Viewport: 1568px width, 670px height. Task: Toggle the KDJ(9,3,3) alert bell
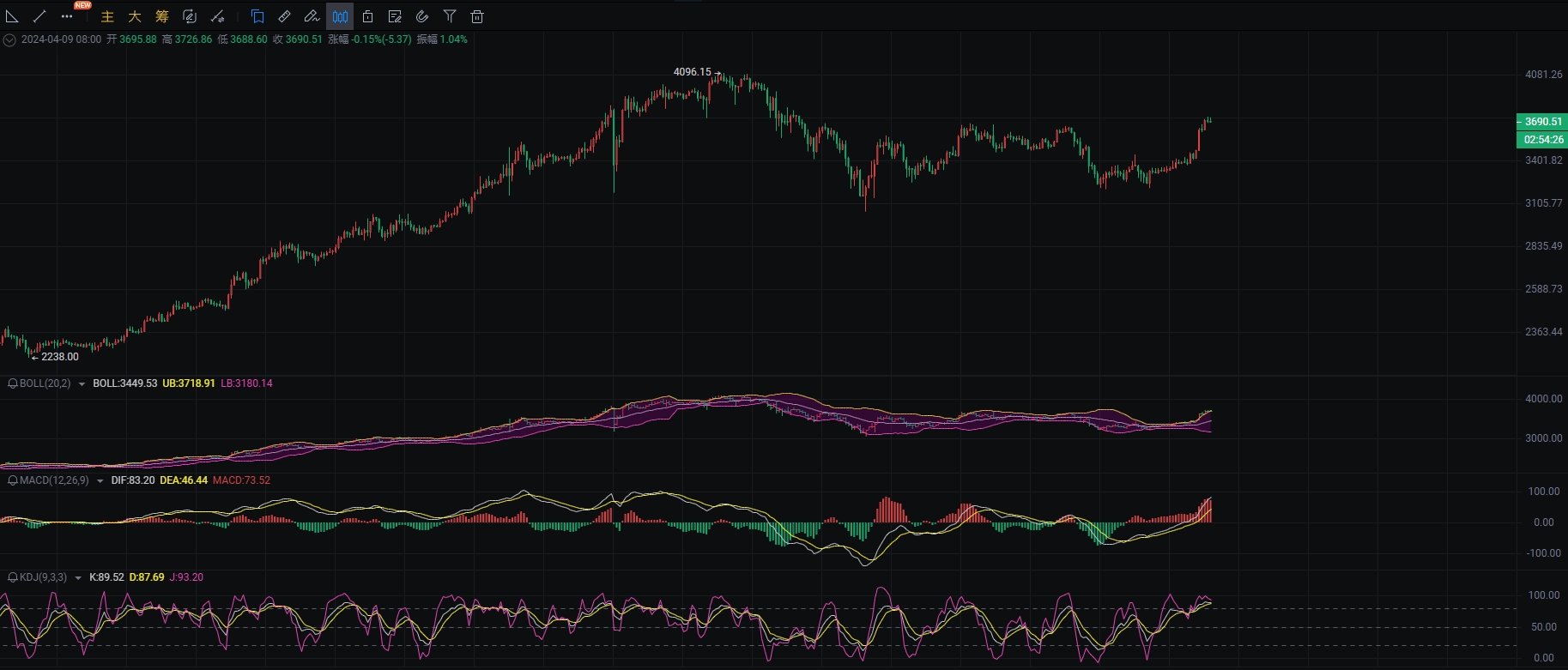pos(13,577)
